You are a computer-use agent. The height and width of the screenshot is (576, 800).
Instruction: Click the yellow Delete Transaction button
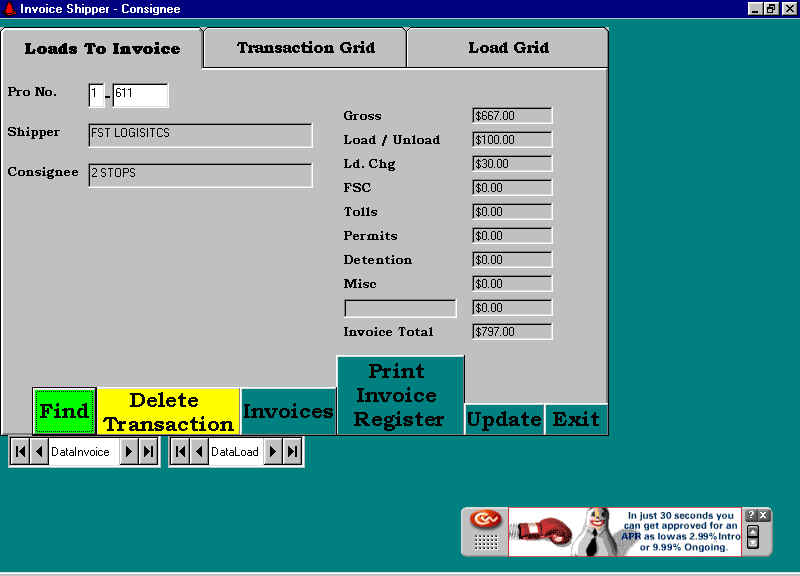click(x=168, y=412)
